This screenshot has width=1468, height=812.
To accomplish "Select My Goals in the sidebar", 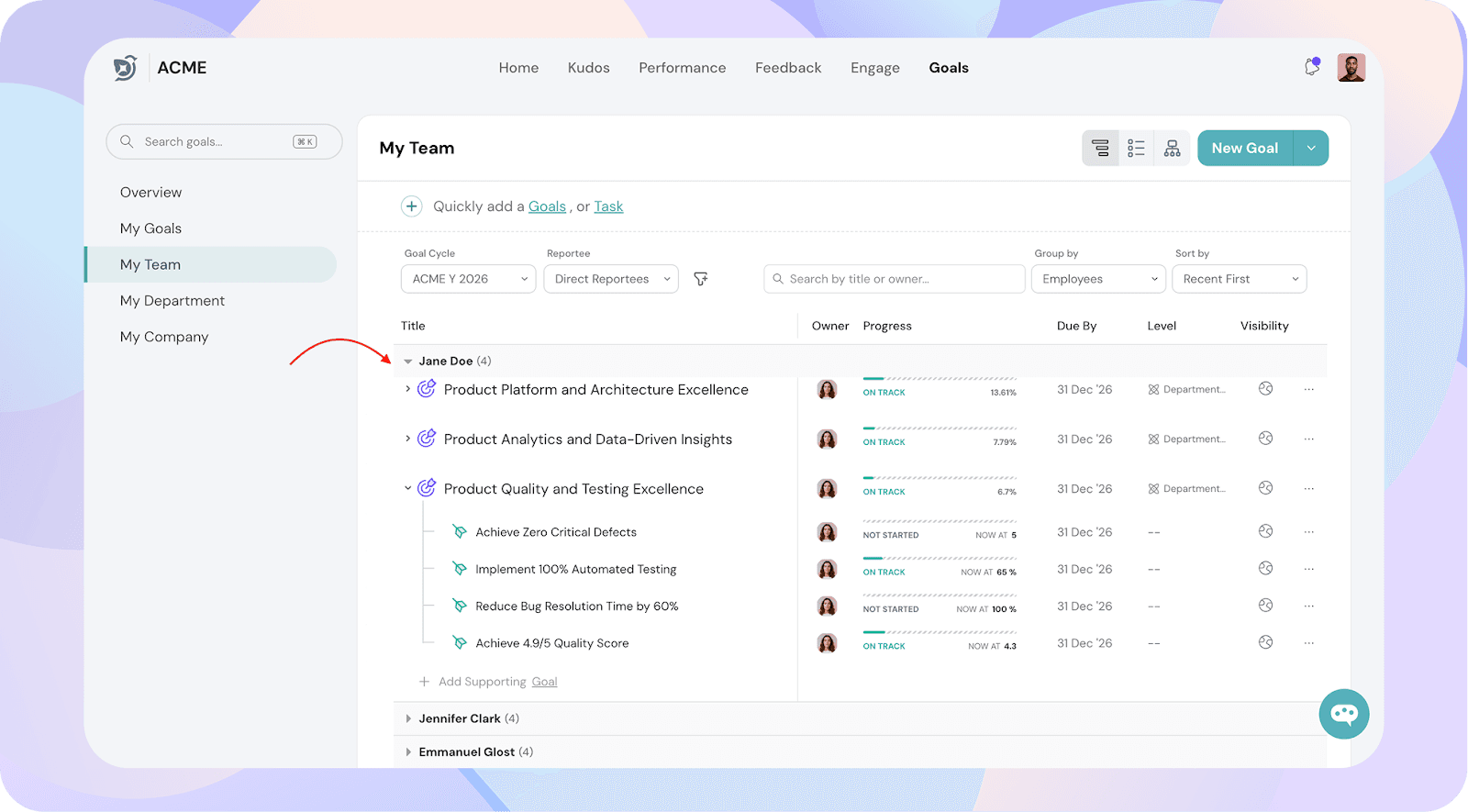I will (150, 228).
